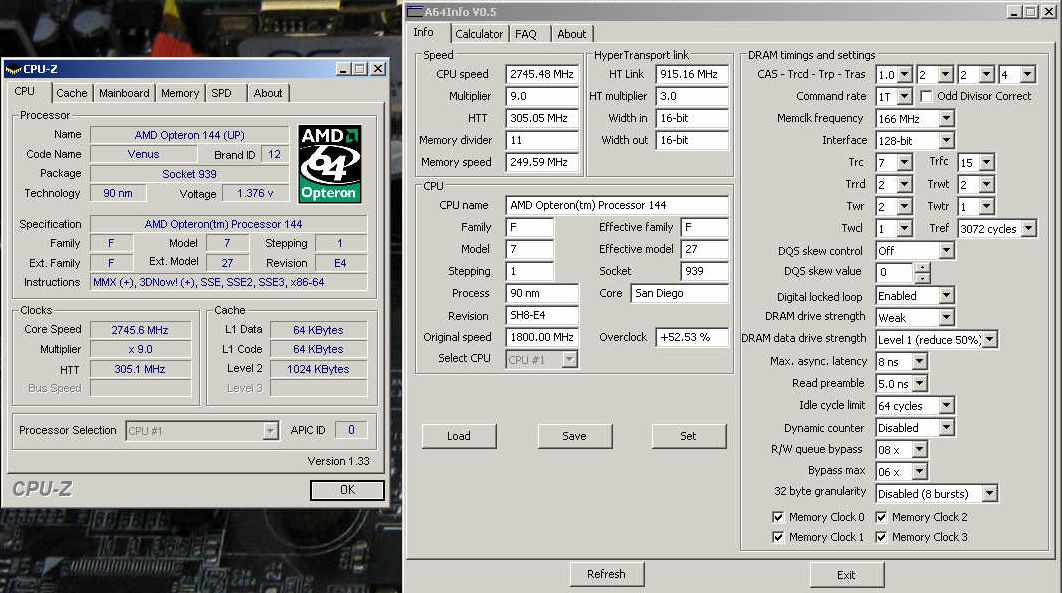Switch to the CPU-Z Mainboard tab
The width and height of the screenshot is (1062, 593).
pos(124,93)
